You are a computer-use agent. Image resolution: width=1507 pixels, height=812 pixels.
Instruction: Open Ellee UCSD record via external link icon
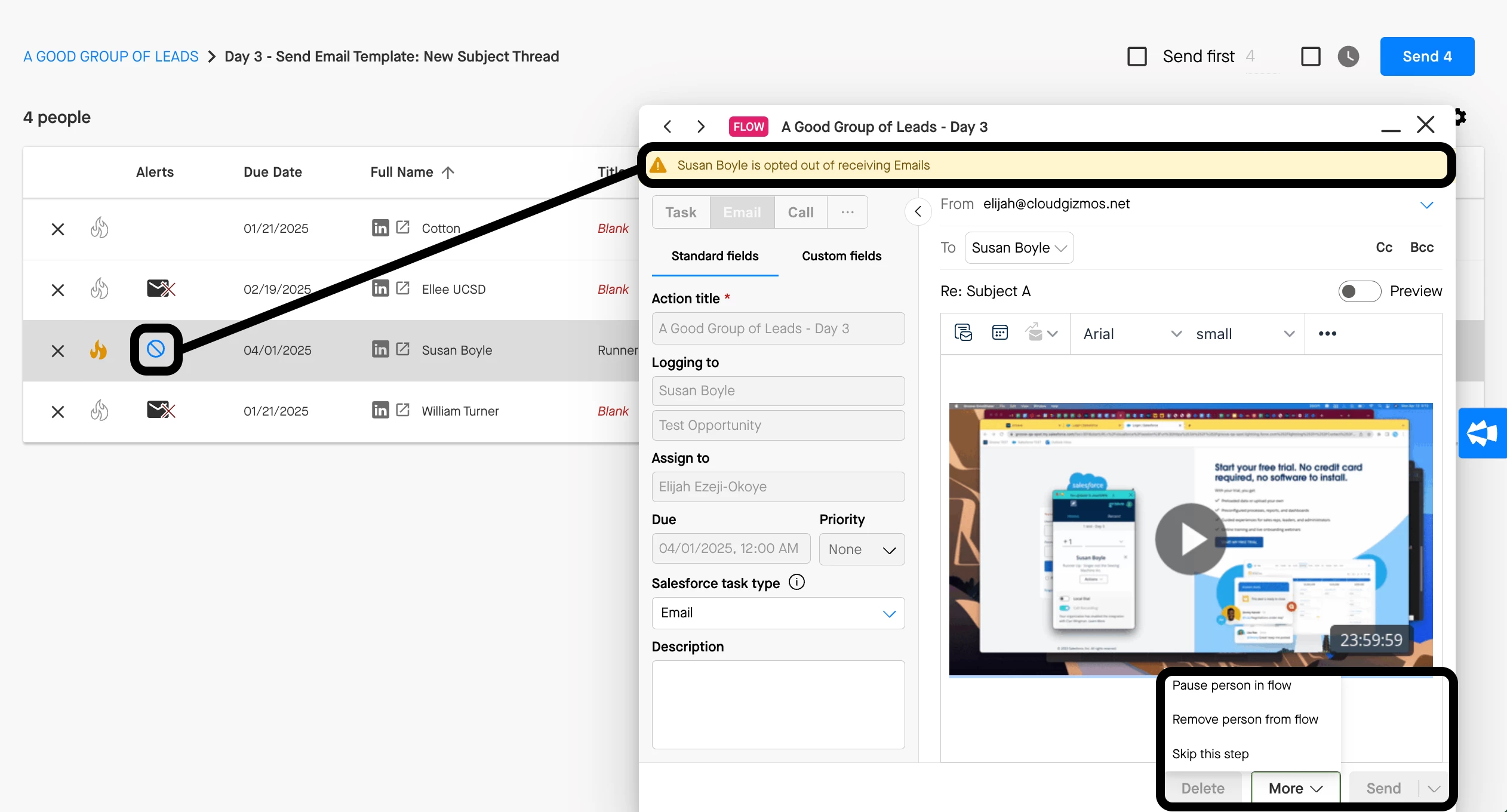click(403, 288)
